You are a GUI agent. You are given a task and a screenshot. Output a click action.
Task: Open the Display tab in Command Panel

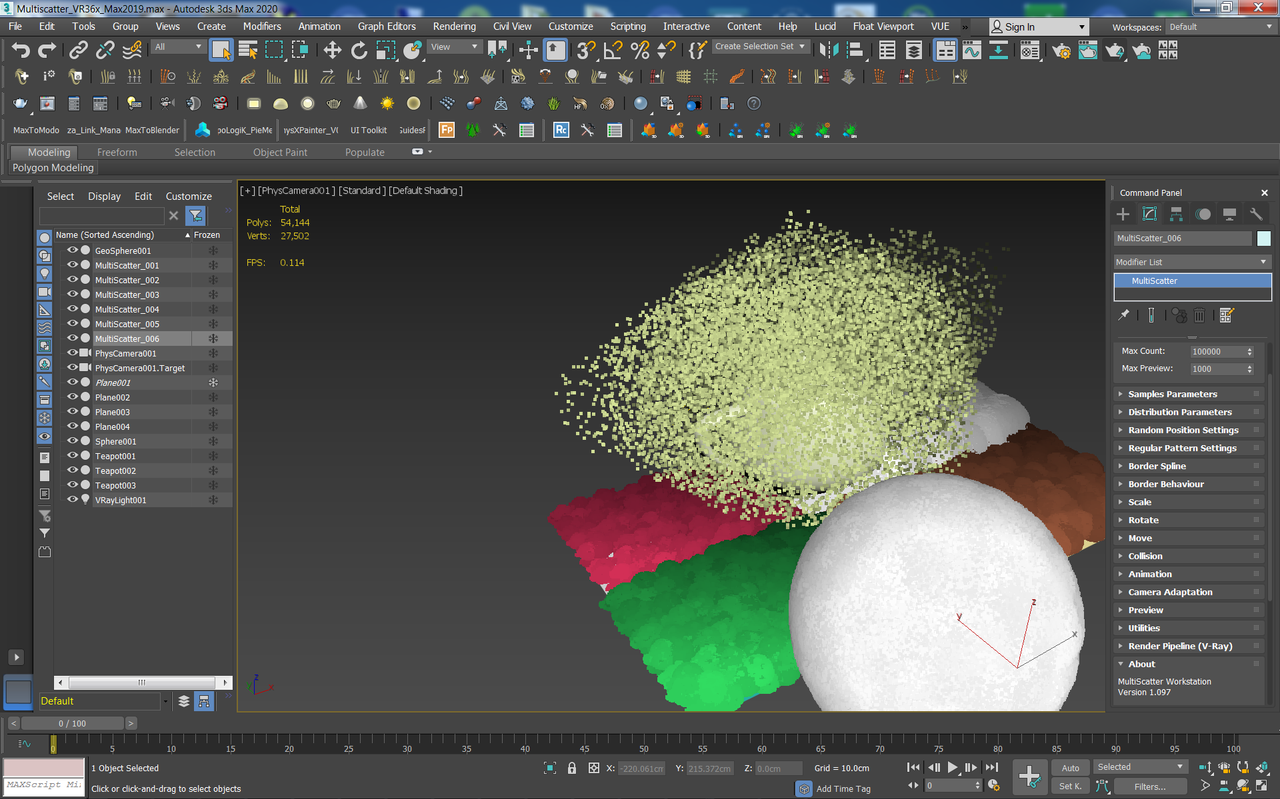[x=1229, y=214]
